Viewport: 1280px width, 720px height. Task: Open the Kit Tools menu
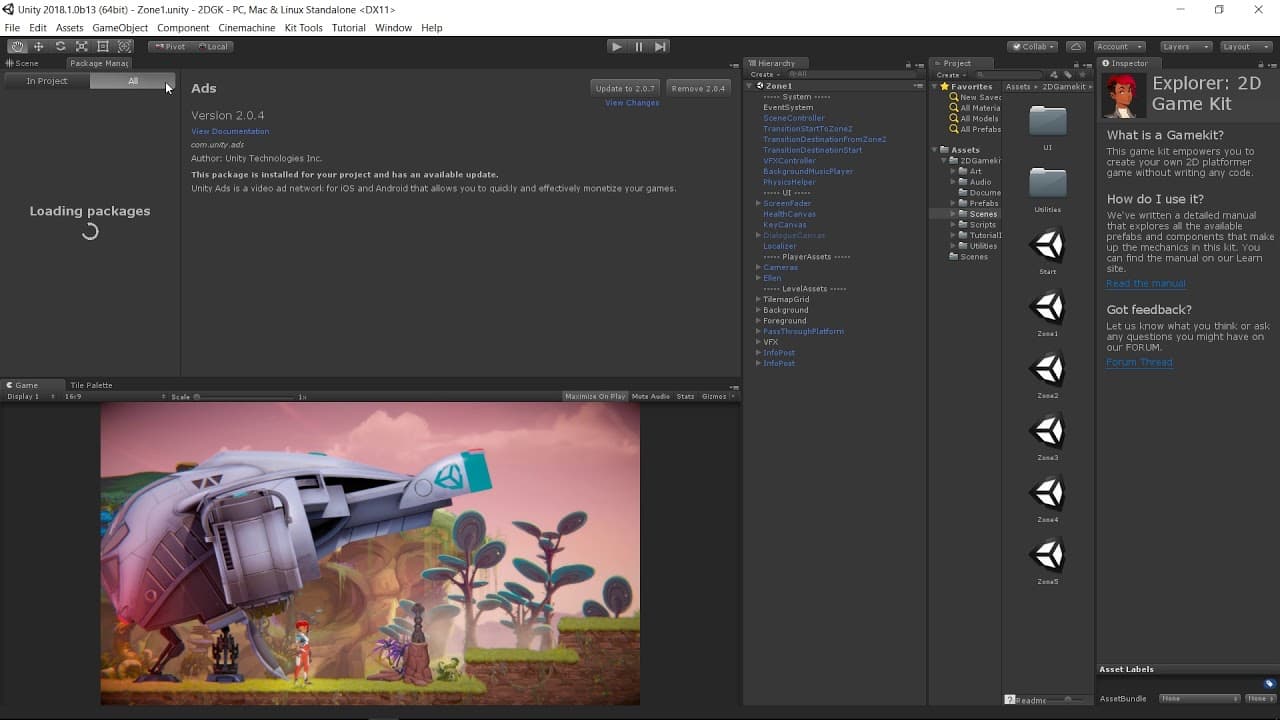tap(303, 28)
